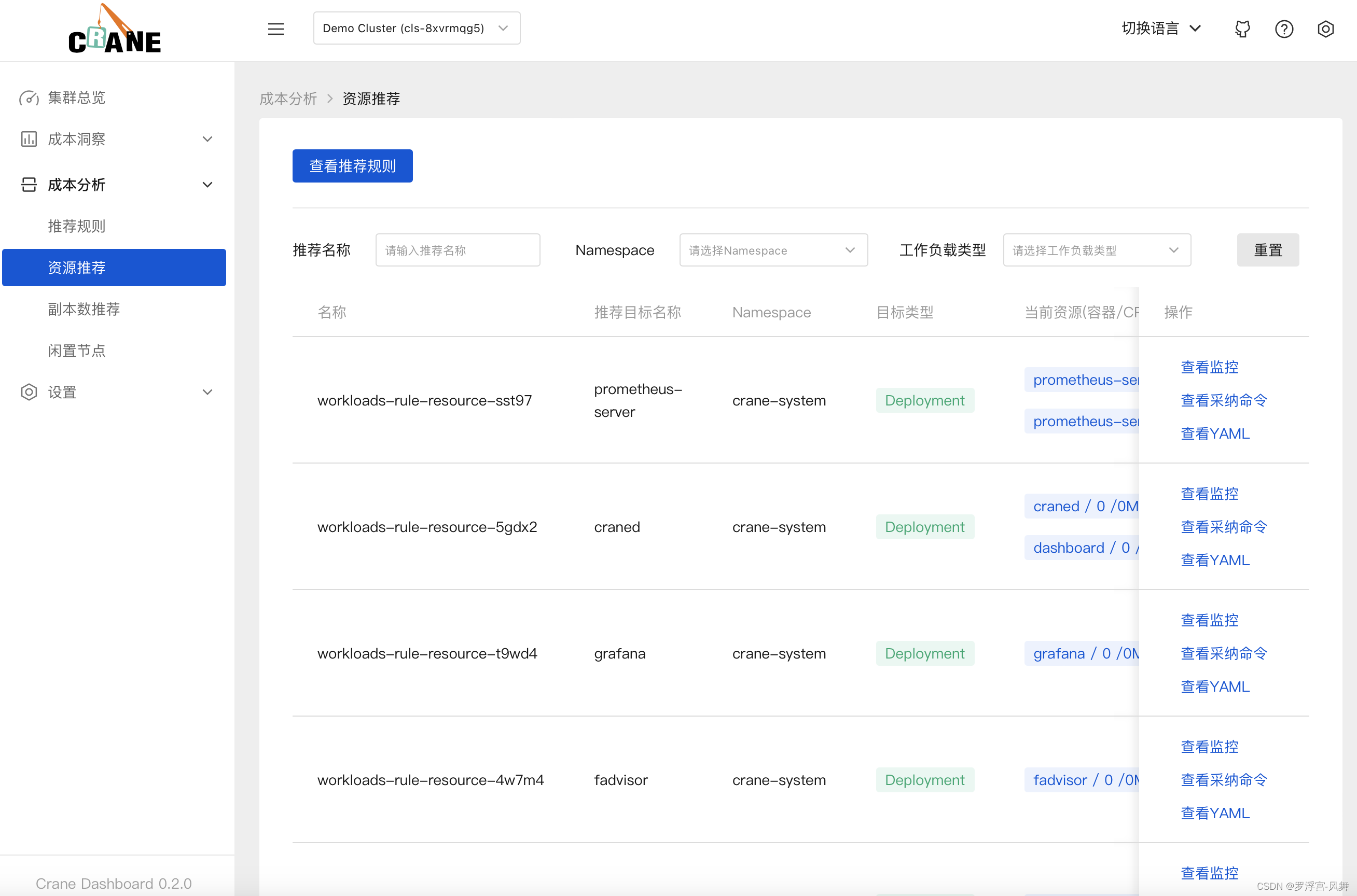The width and height of the screenshot is (1357, 896).
Task: Click 查看YAML for the grafana row
Action: (x=1215, y=687)
